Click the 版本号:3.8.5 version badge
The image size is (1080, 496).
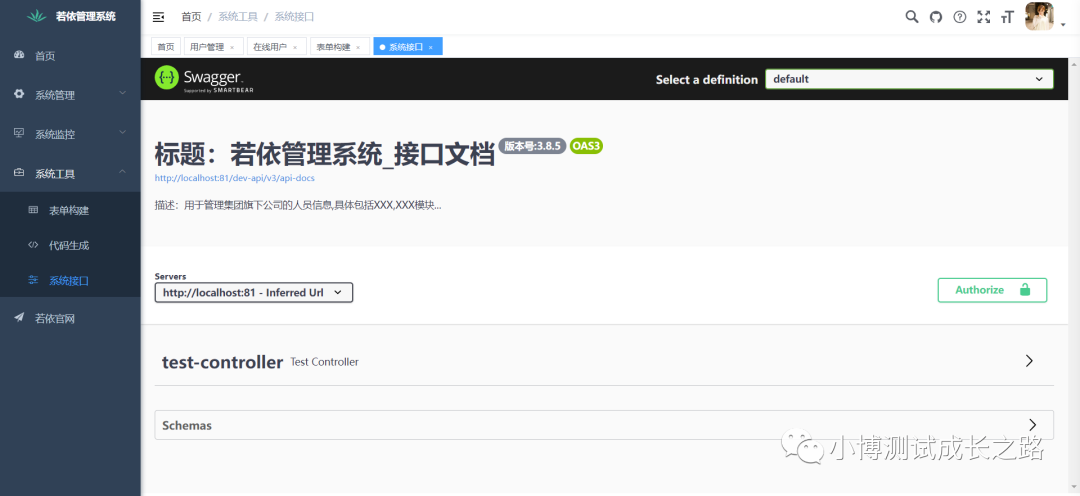pyautogui.click(x=532, y=146)
